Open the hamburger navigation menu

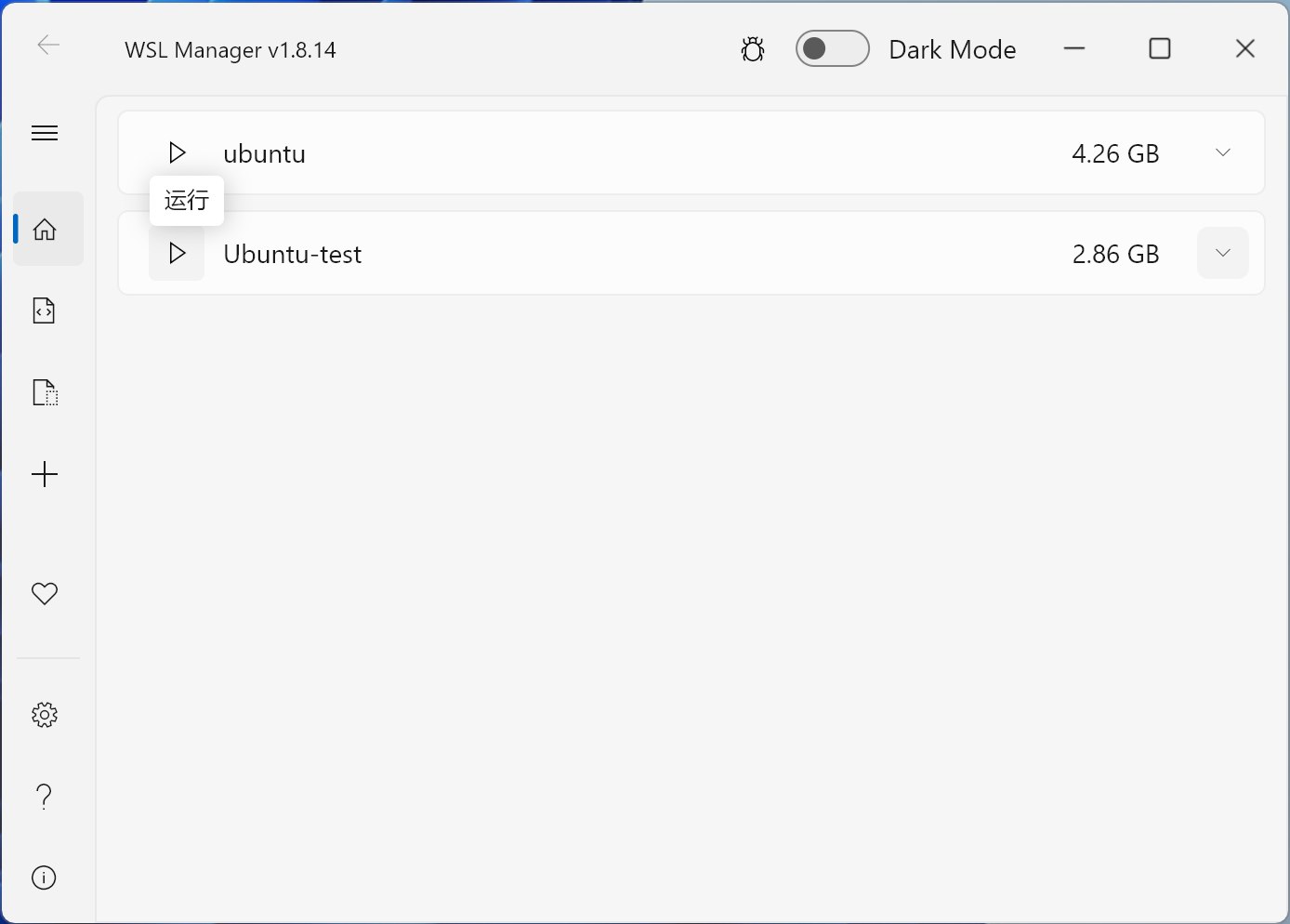pos(44,133)
